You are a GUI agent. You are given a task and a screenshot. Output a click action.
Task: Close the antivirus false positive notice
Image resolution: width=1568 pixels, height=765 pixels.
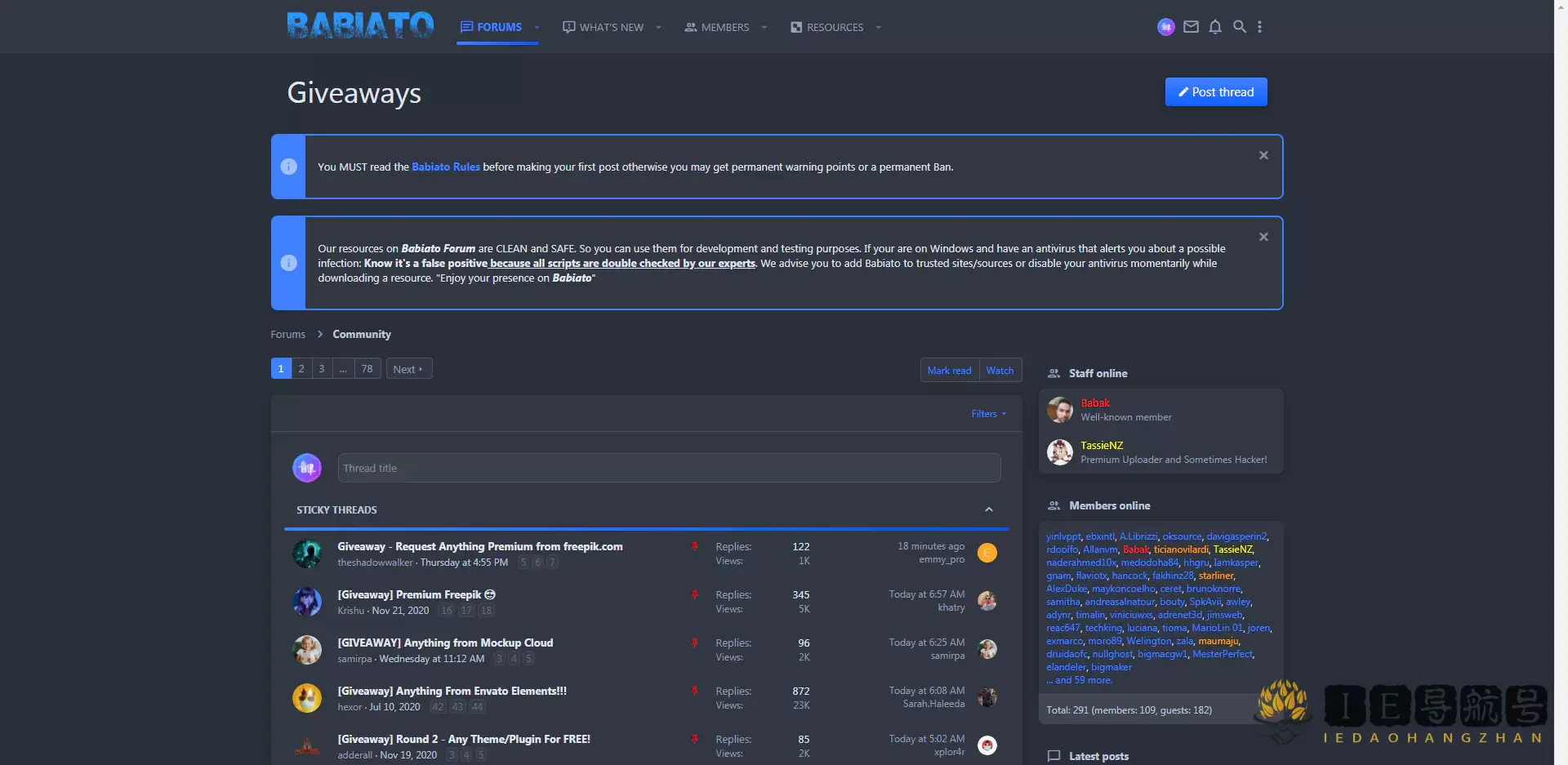coord(1263,237)
